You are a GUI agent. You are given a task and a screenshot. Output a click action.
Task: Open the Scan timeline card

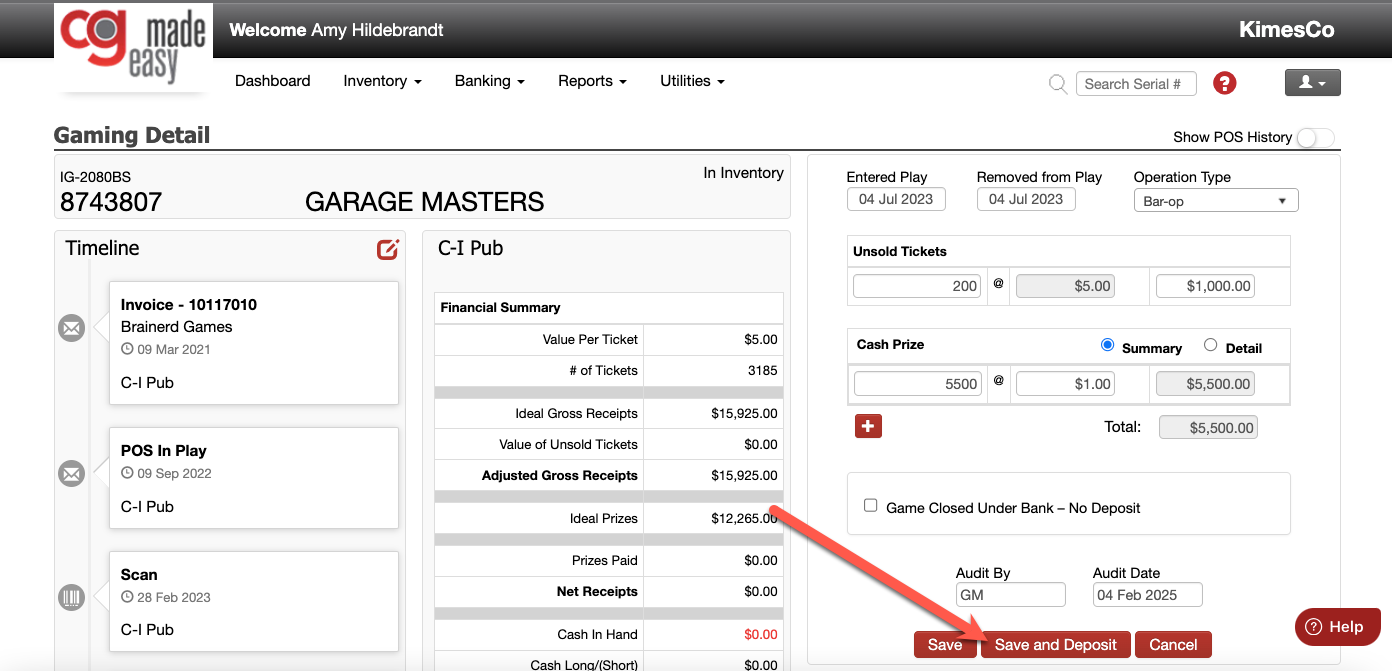pyautogui.click(x=254, y=601)
